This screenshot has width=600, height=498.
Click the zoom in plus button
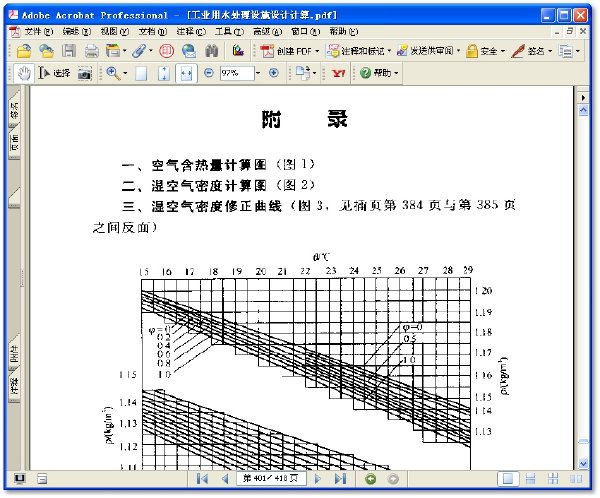(x=274, y=73)
